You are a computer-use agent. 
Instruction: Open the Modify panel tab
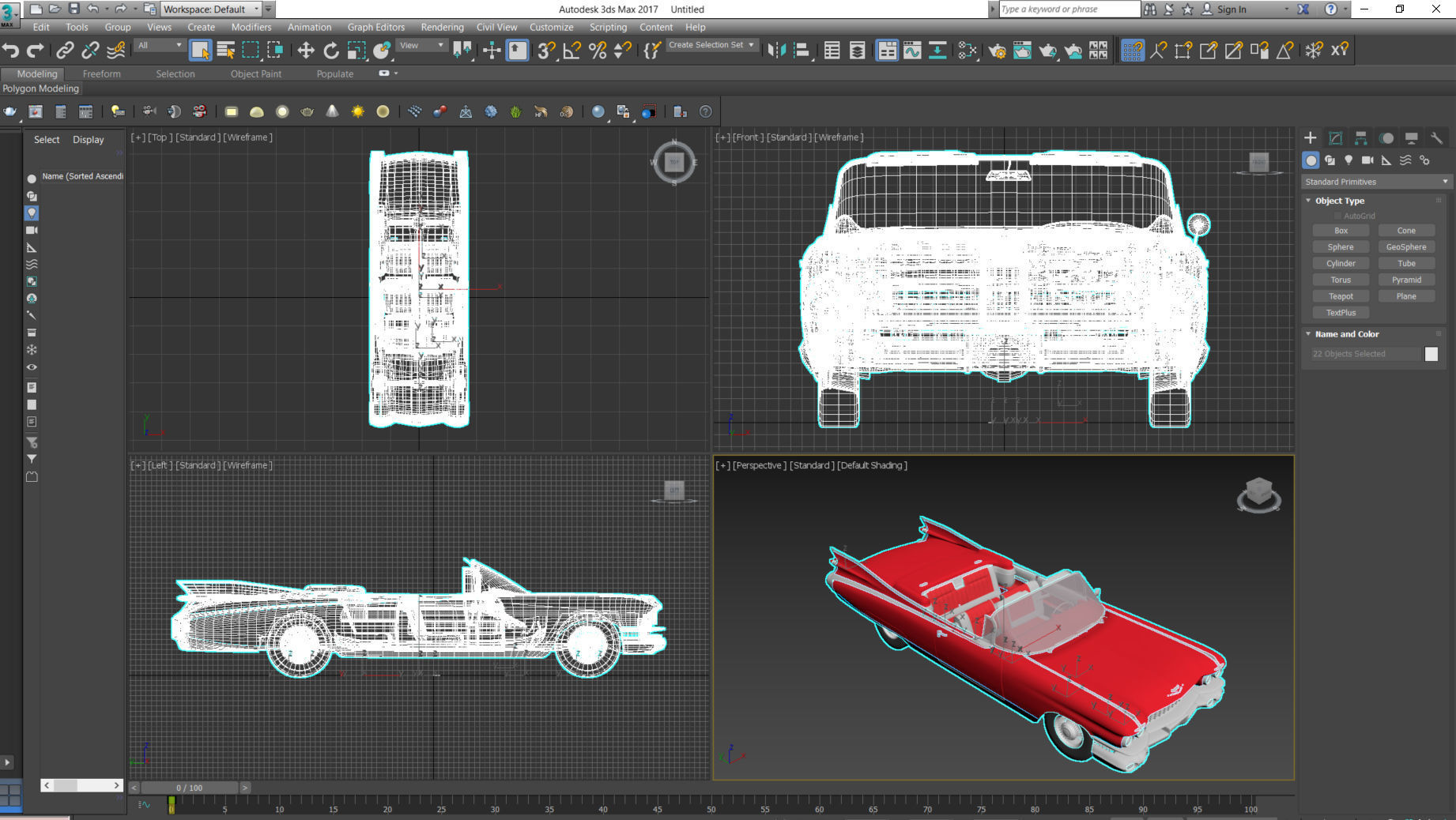click(x=1335, y=137)
